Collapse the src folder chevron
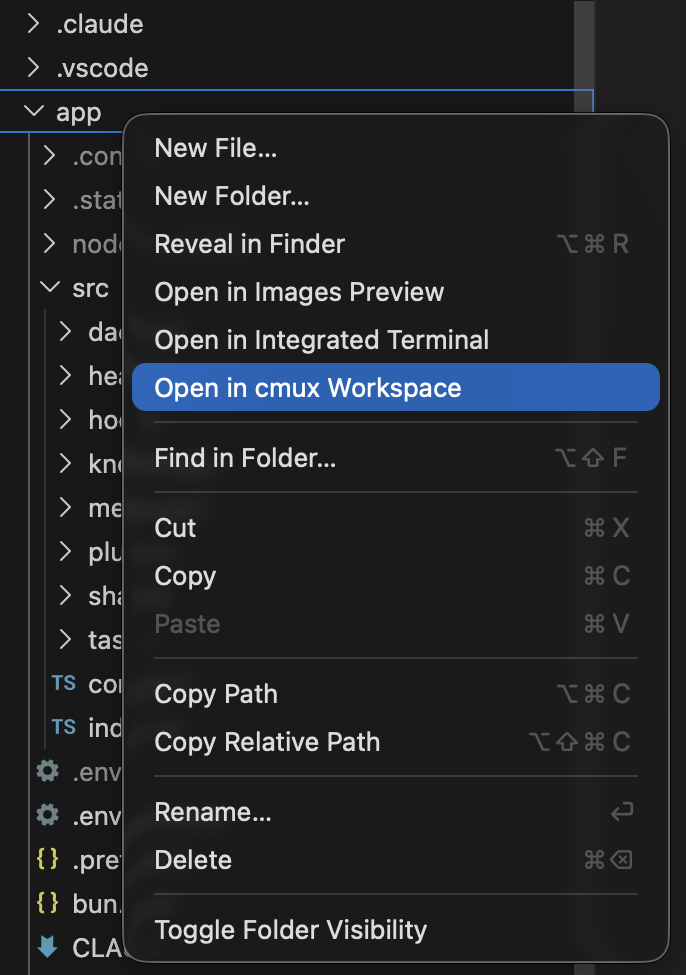 click(x=50, y=287)
